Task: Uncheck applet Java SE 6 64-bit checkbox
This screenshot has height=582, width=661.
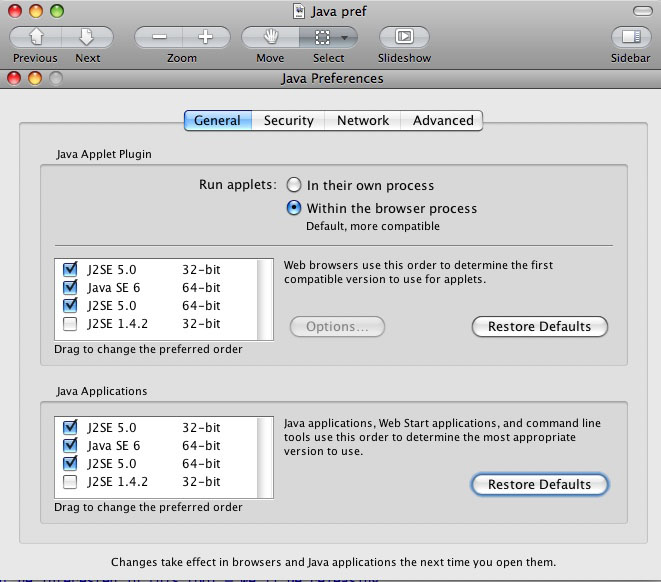Action: [70, 287]
